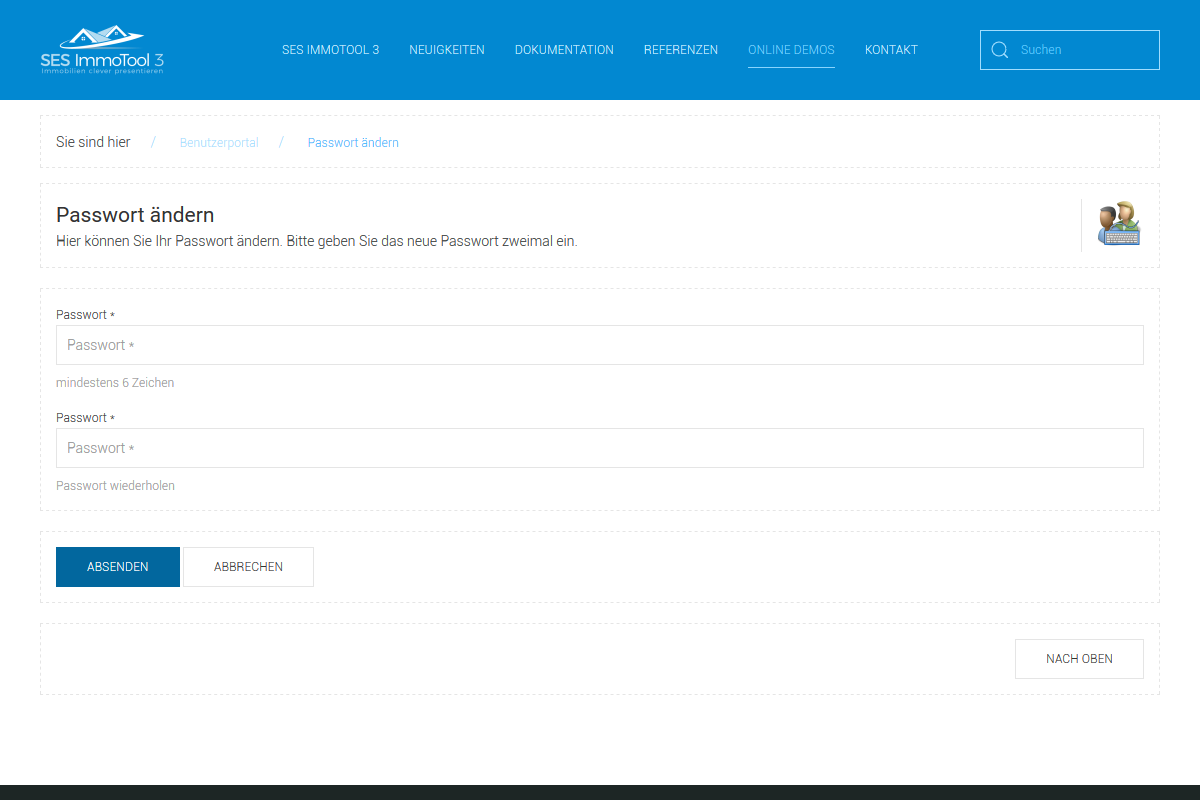The width and height of the screenshot is (1200, 800).
Task: Cancel using the ABBRECHEN button
Action: [248, 567]
